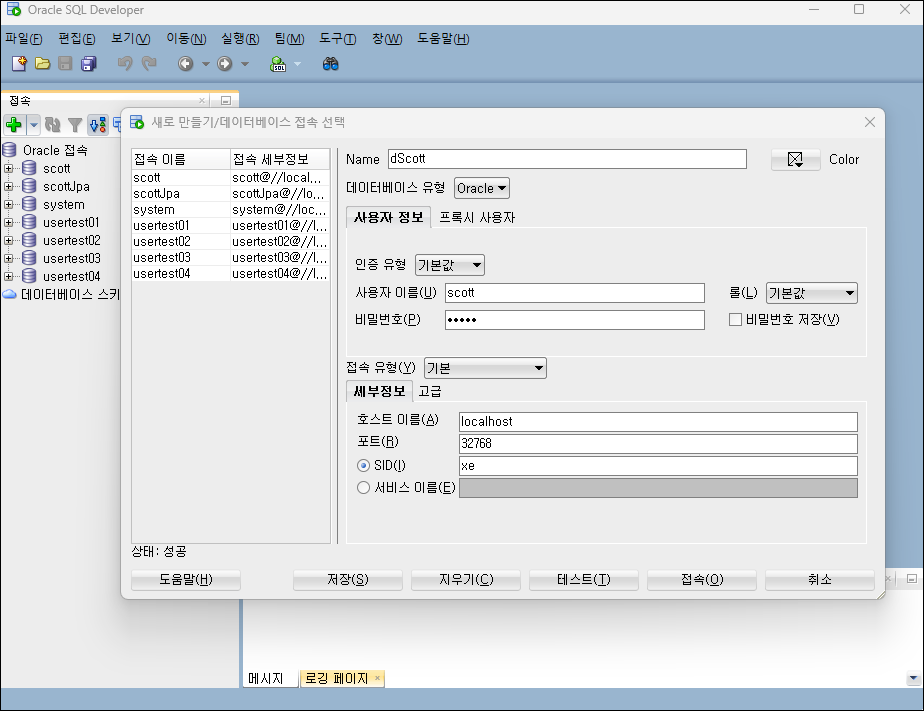Click the 데이터베이스 스키마 cloud icon
Screen dimensions: 924x711
click(x=9, y=294)
